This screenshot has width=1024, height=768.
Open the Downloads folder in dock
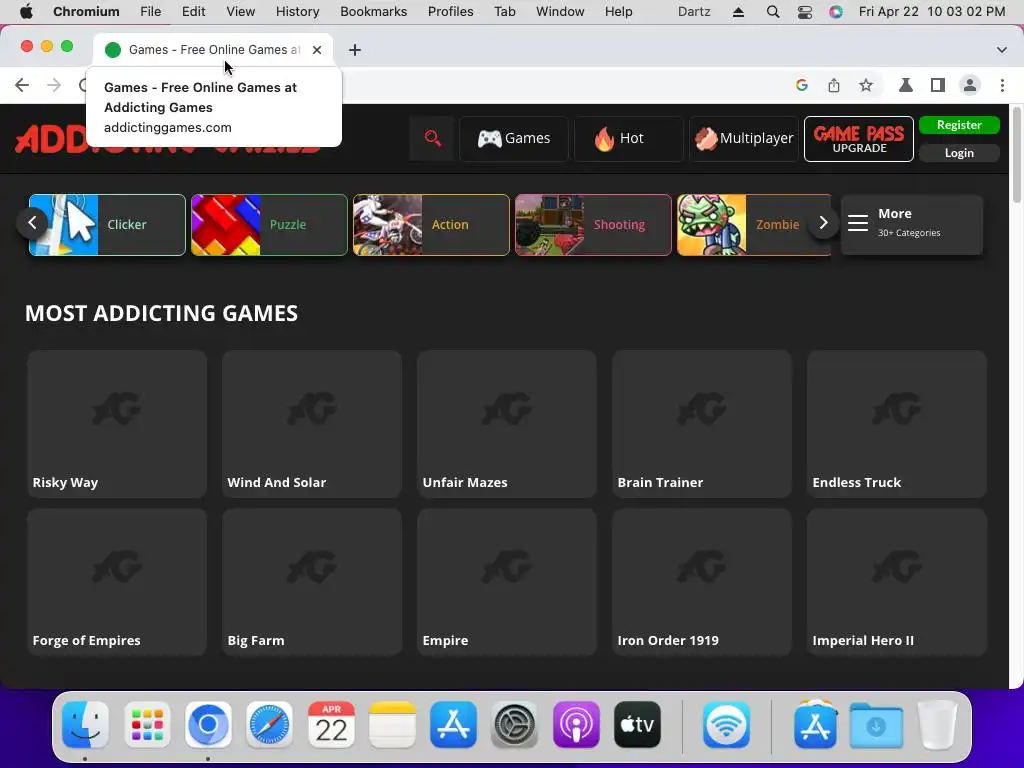[876, 725]
